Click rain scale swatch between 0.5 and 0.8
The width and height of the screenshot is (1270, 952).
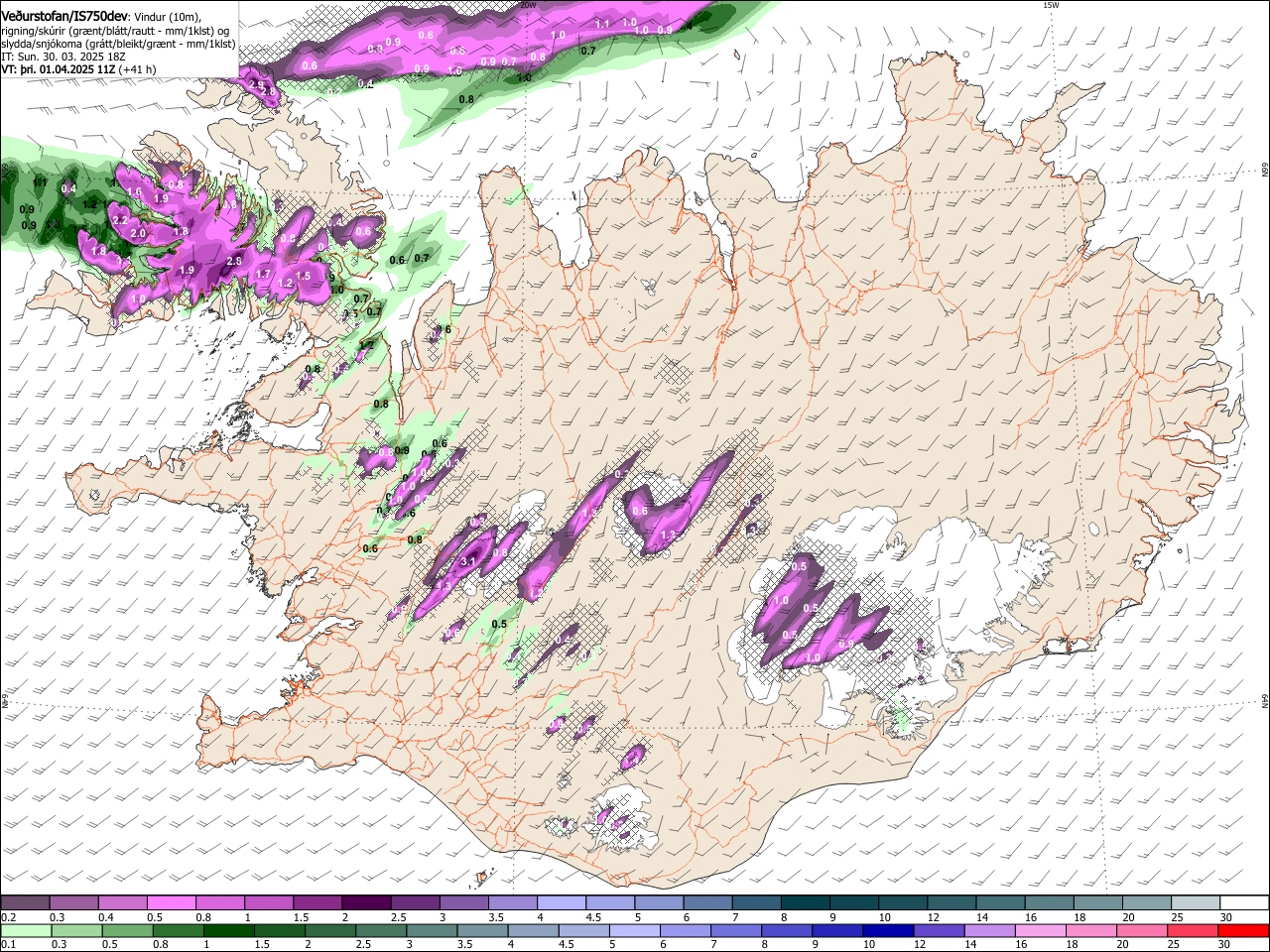127,930
